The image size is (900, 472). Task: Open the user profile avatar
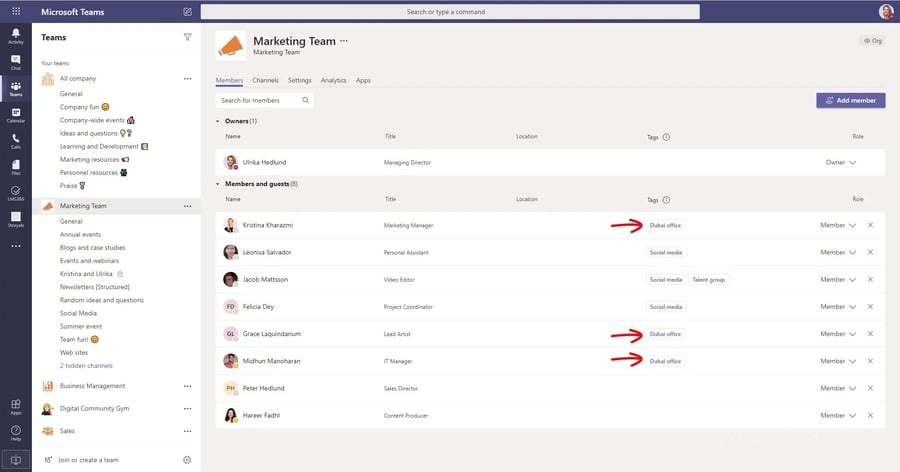(x=886, y=11)
